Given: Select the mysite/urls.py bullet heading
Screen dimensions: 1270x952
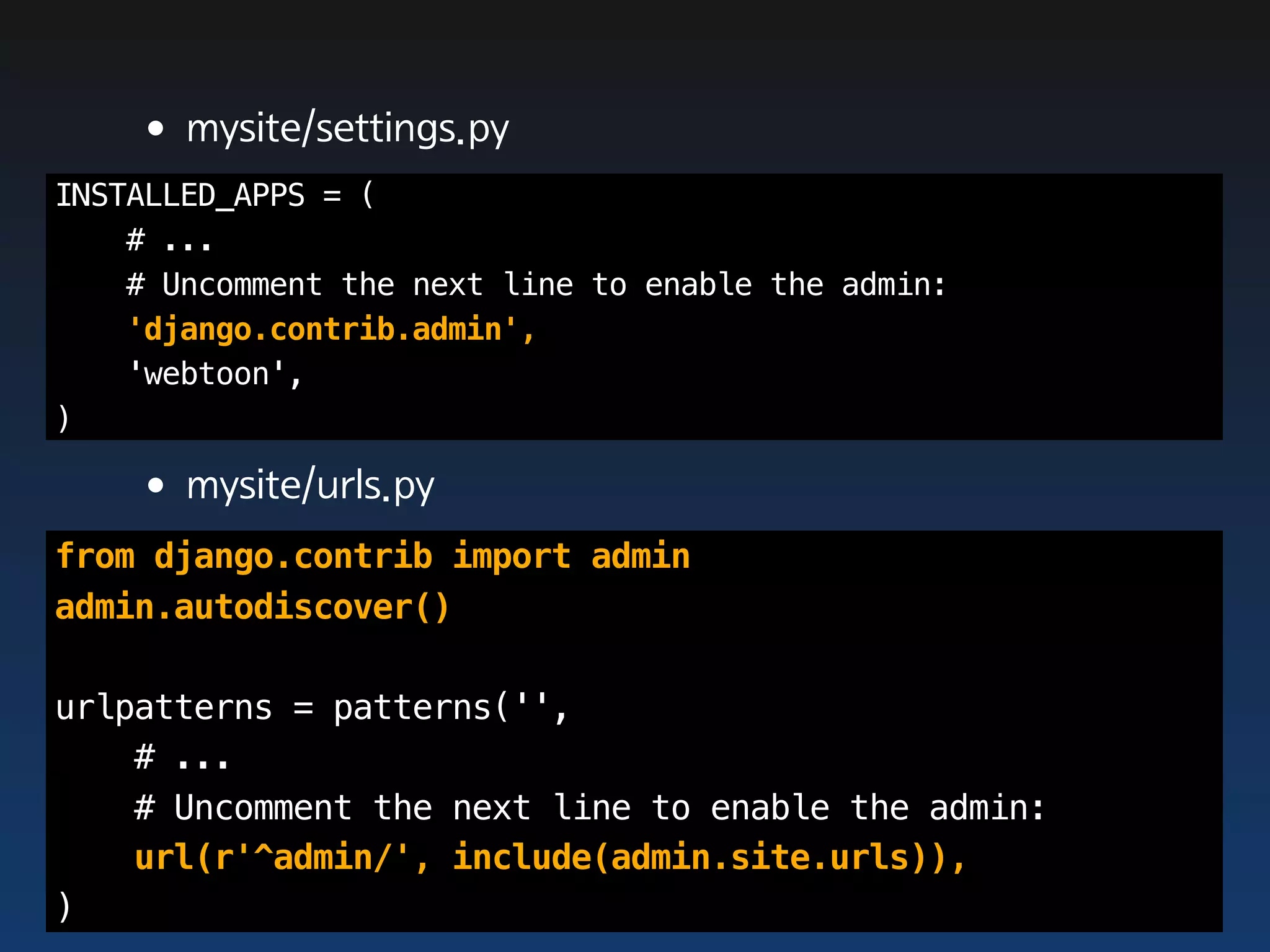Looking at the screenshot, I should (310, 485).
